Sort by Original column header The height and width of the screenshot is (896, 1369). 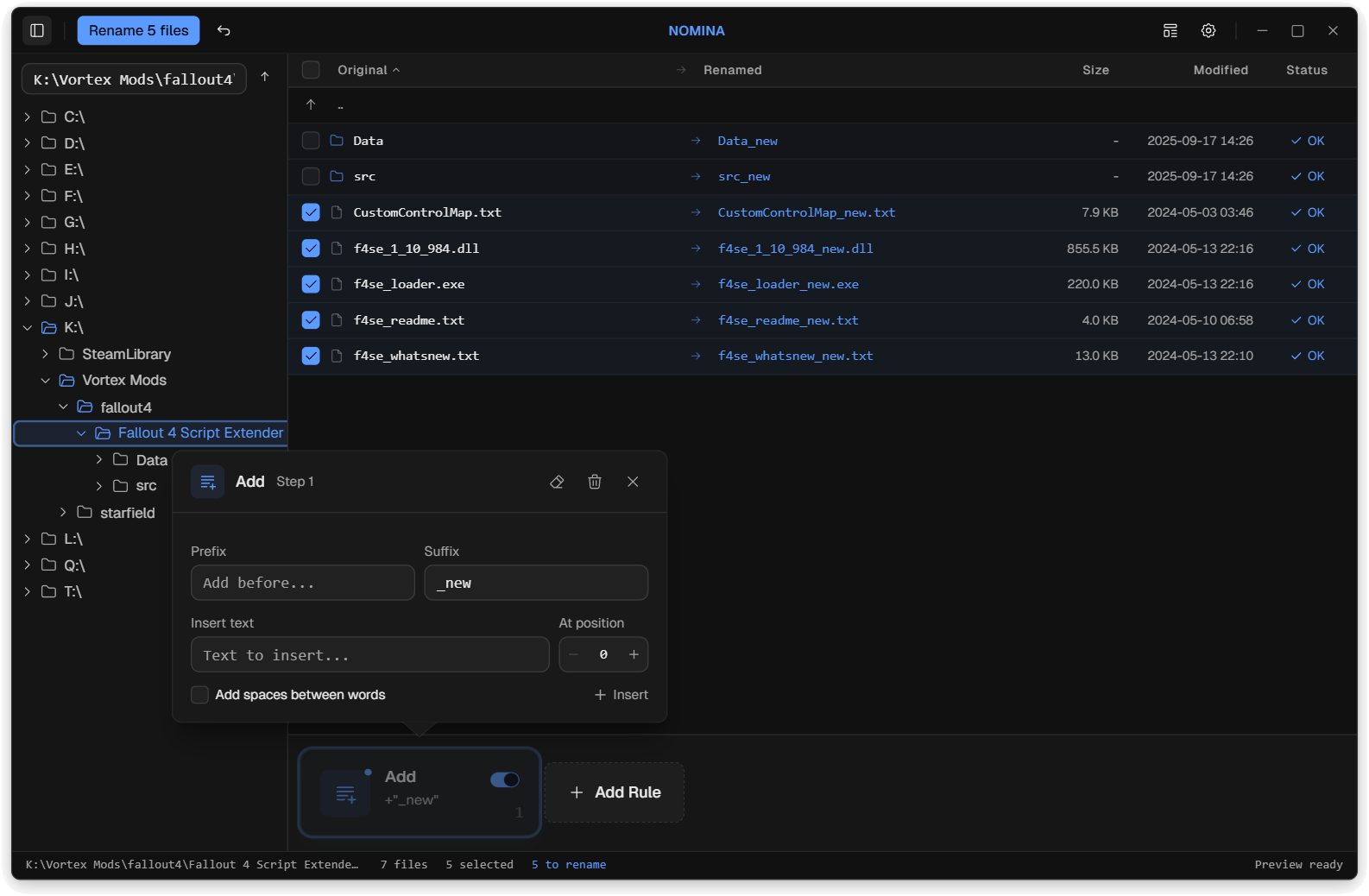[369, 70]
